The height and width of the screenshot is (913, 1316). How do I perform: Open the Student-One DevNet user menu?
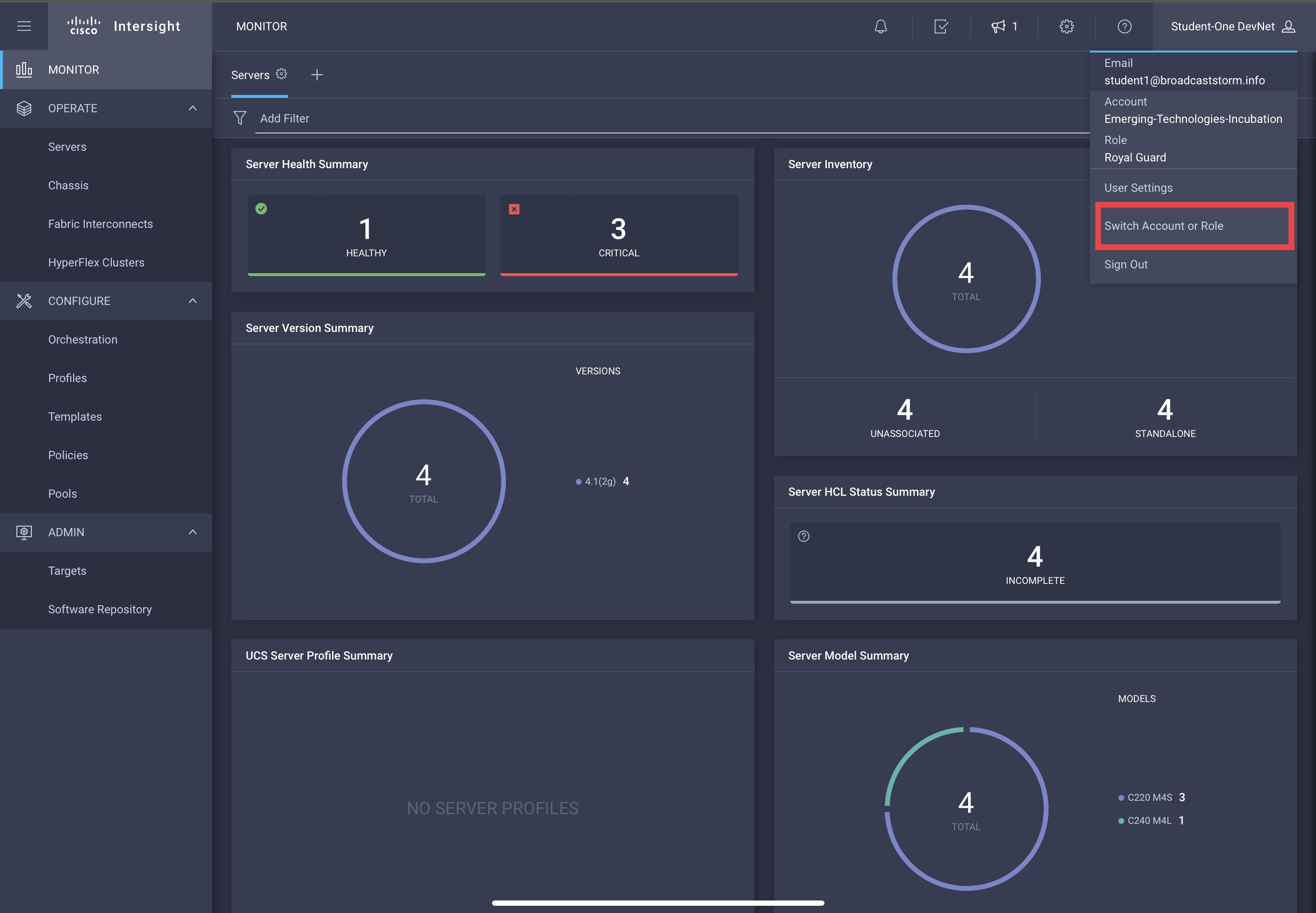[x=1233, y=26]
